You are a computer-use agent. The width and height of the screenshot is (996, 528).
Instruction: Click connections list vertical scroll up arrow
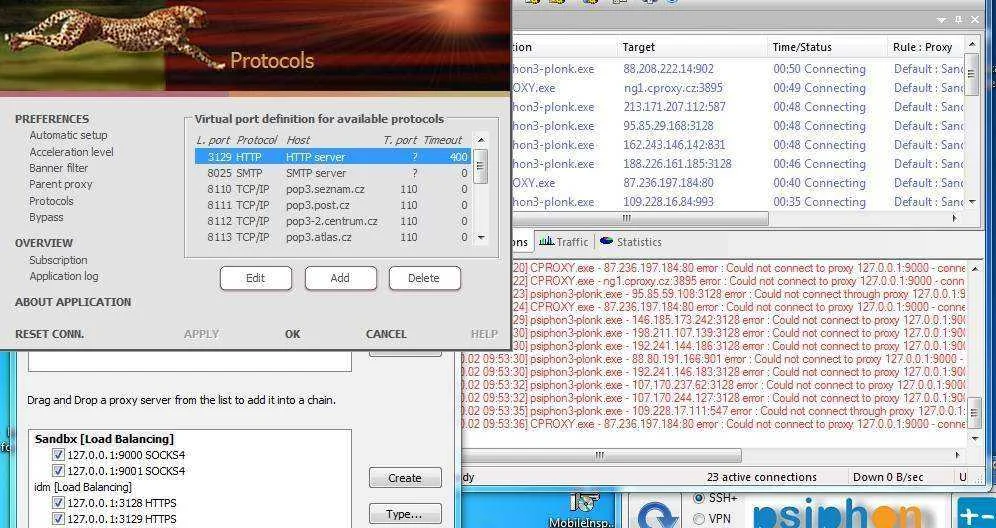pyautogui.click(x=971, y=44)
